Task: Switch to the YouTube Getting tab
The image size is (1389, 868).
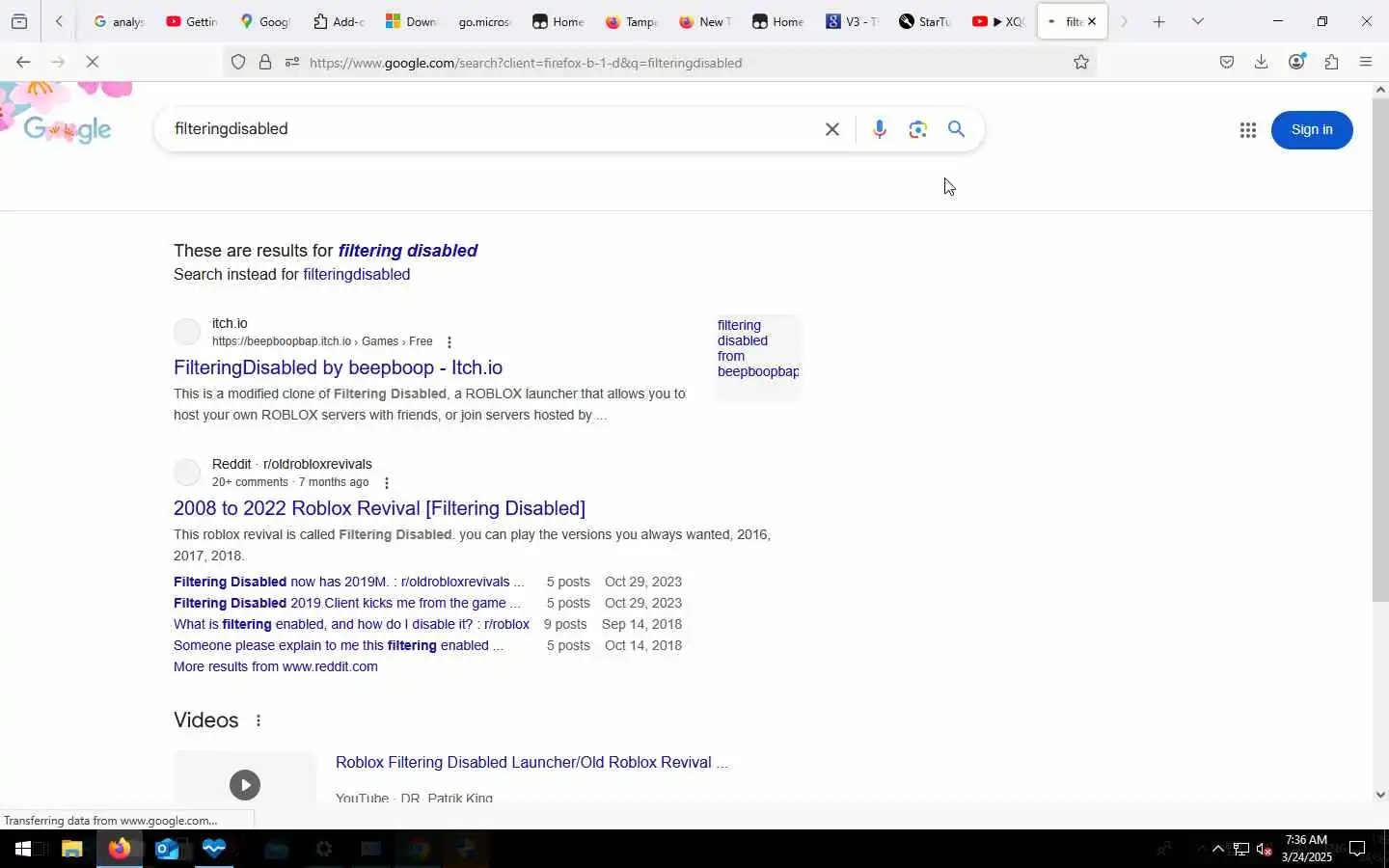Action: click(x=192, y=21)
